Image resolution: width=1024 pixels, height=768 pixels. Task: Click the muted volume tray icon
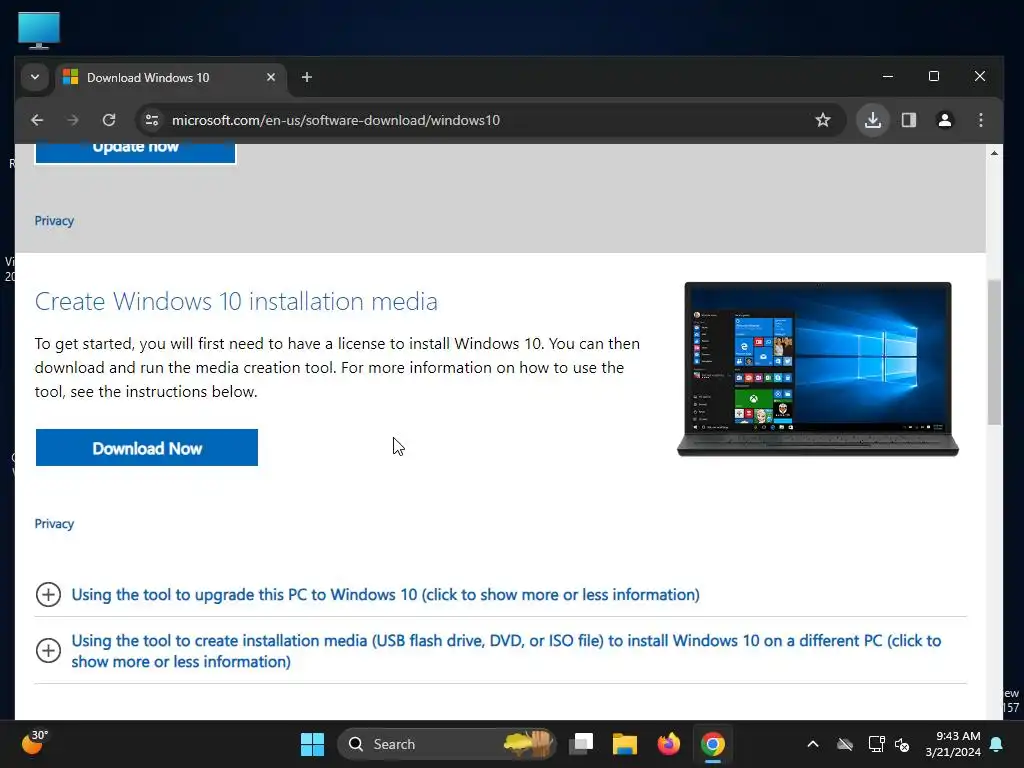[x=903, y=744]
